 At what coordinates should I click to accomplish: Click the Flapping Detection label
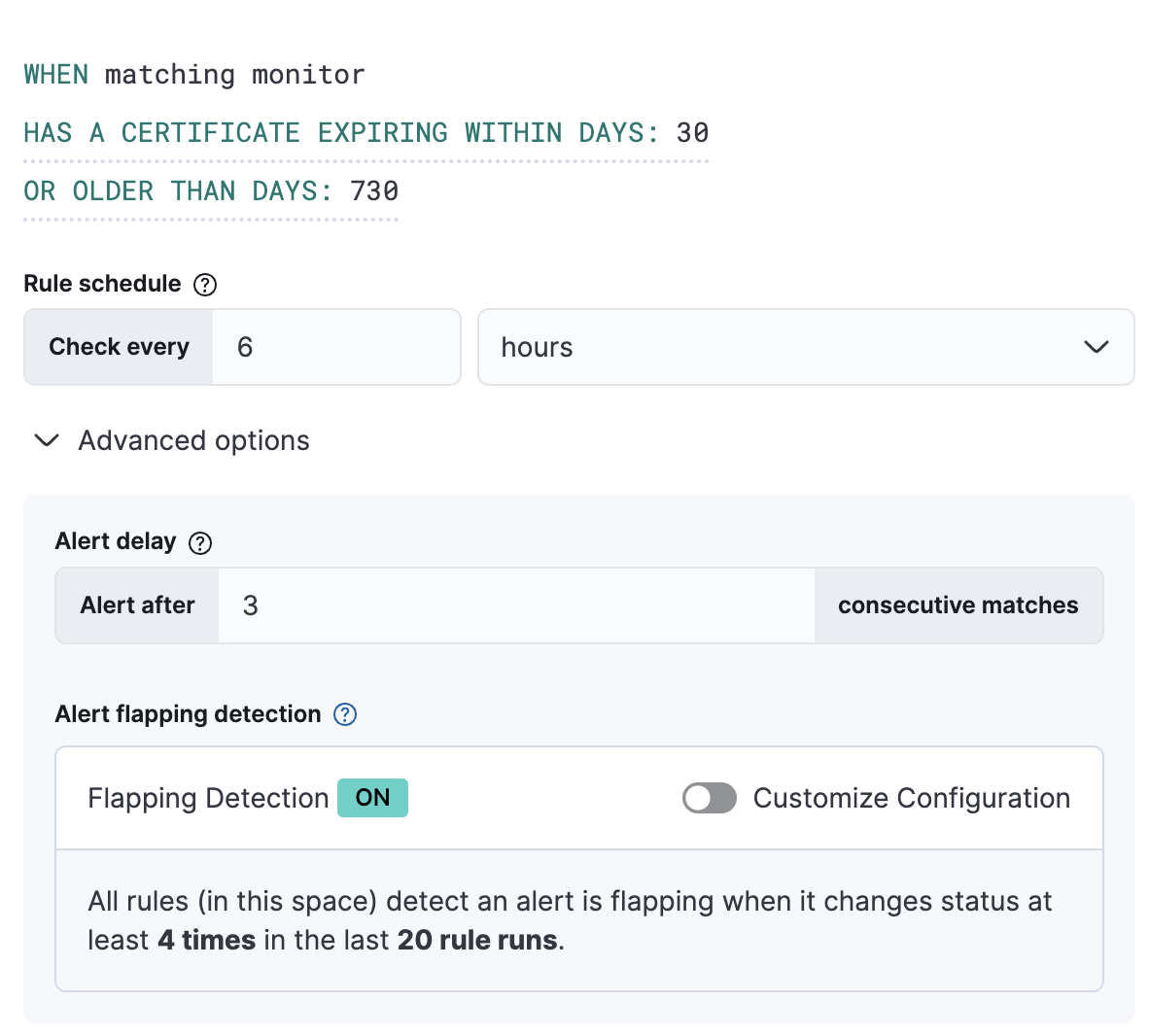(x=207, y=797)
